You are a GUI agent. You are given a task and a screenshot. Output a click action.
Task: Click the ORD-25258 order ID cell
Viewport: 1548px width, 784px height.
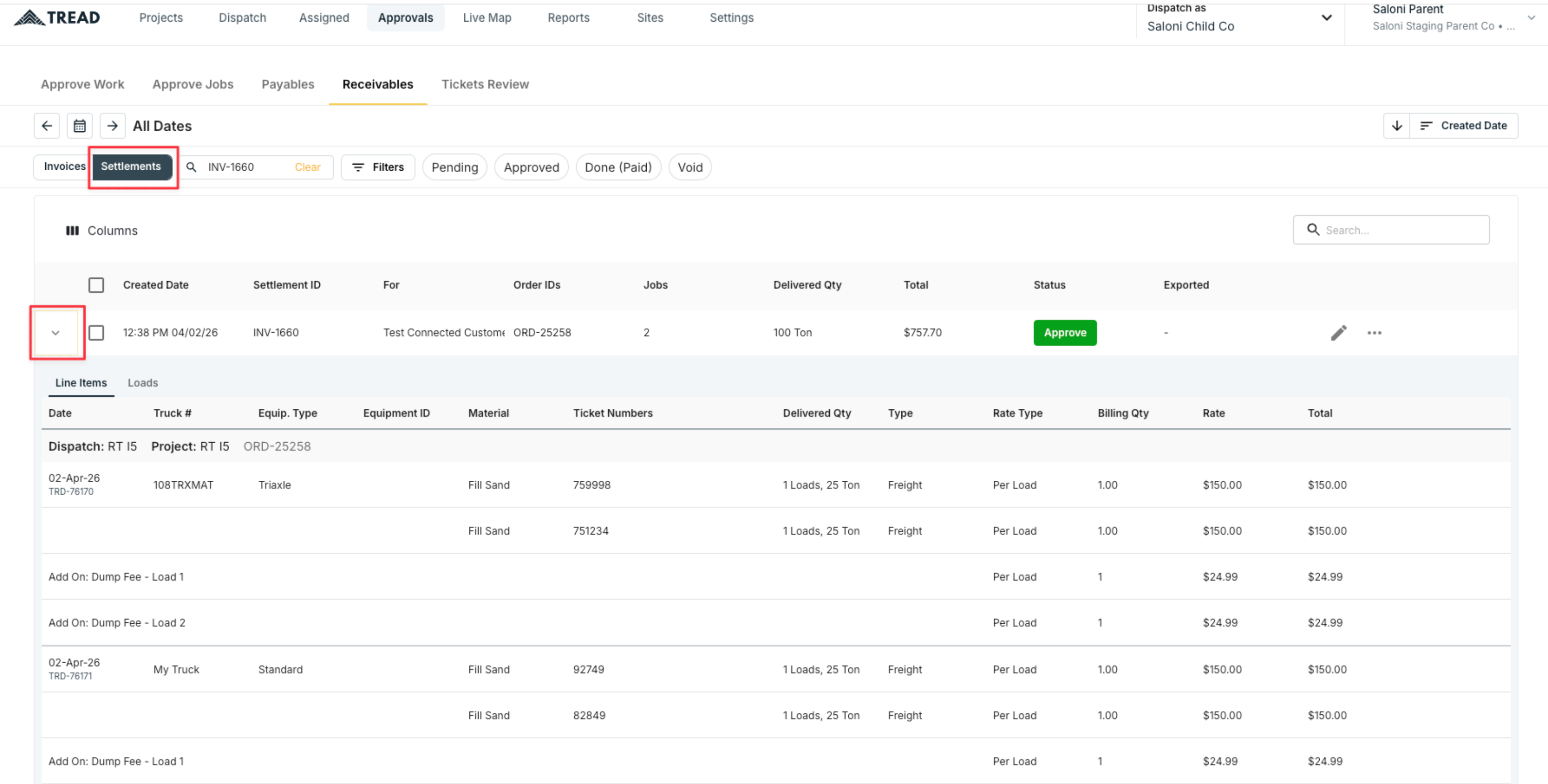pyautogui.click(x=542, y=333)
